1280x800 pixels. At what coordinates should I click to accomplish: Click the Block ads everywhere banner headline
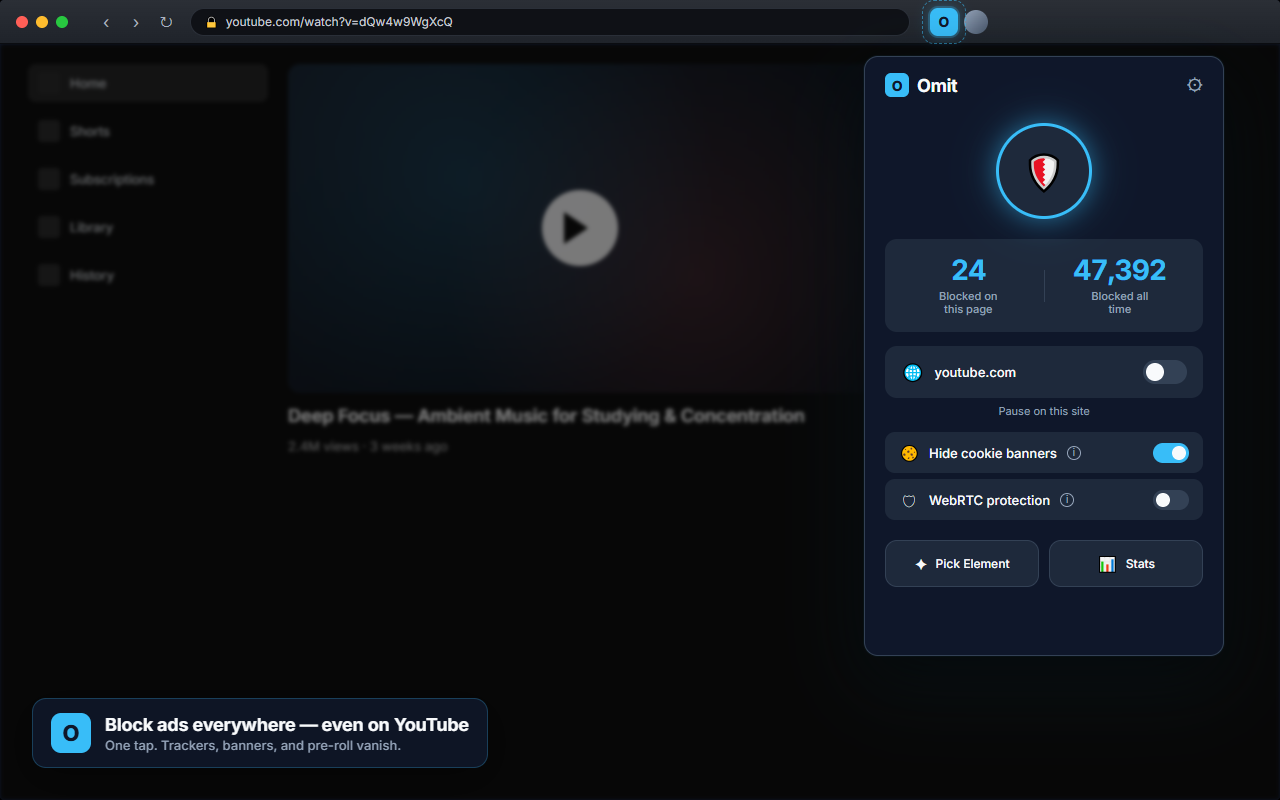287,725
